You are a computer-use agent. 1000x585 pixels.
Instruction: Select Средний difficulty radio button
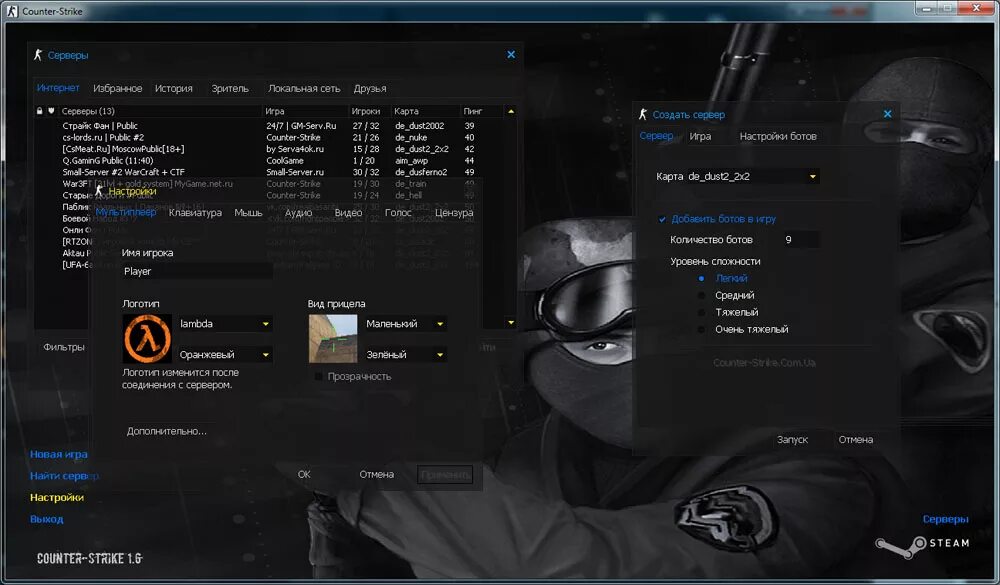pos(702,295)
